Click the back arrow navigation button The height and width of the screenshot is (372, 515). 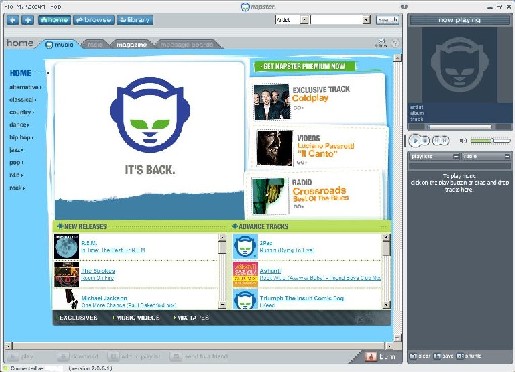click(13, 20)
